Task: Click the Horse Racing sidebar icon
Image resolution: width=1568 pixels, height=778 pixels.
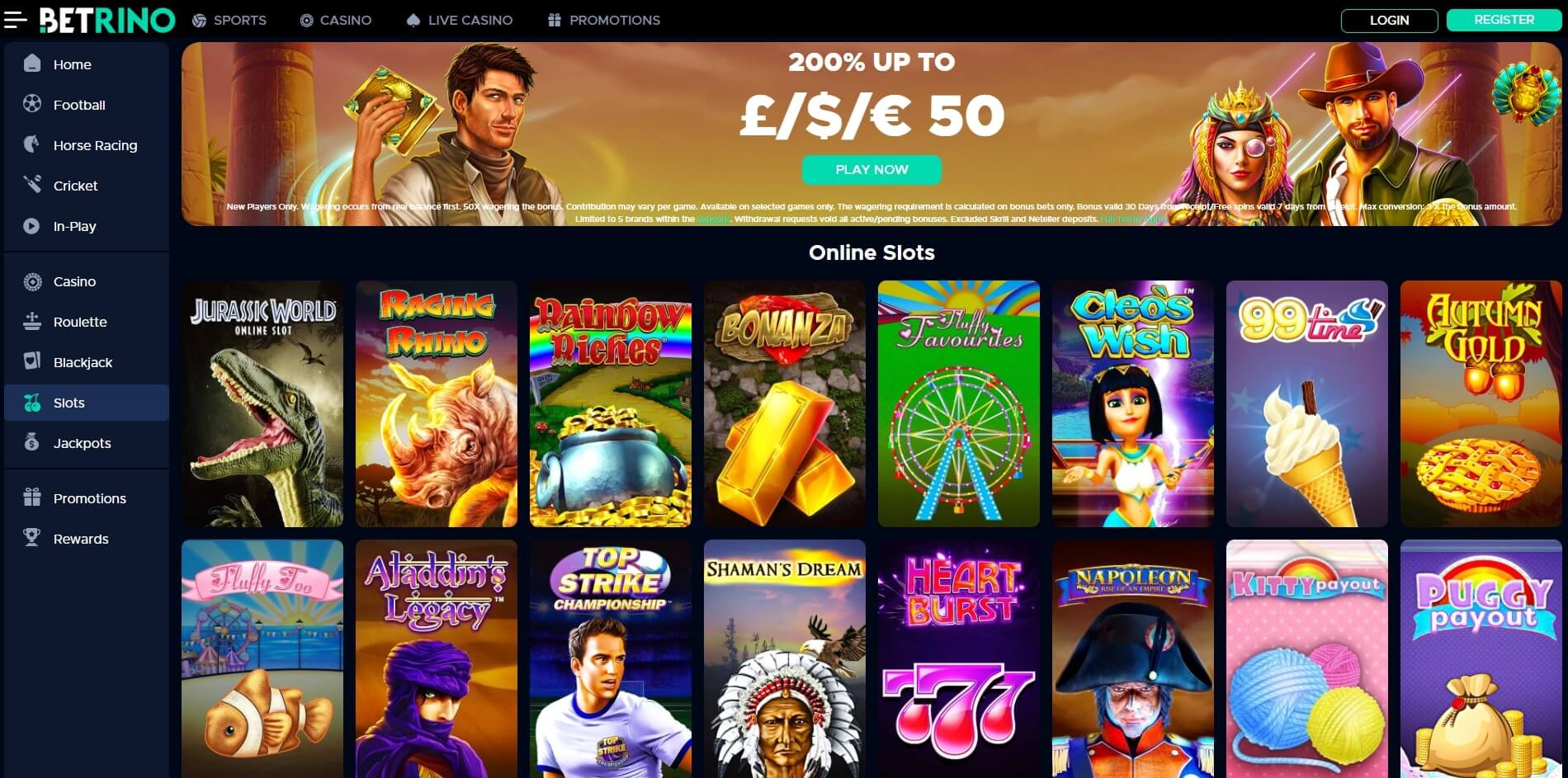Action: click(32, 144)
